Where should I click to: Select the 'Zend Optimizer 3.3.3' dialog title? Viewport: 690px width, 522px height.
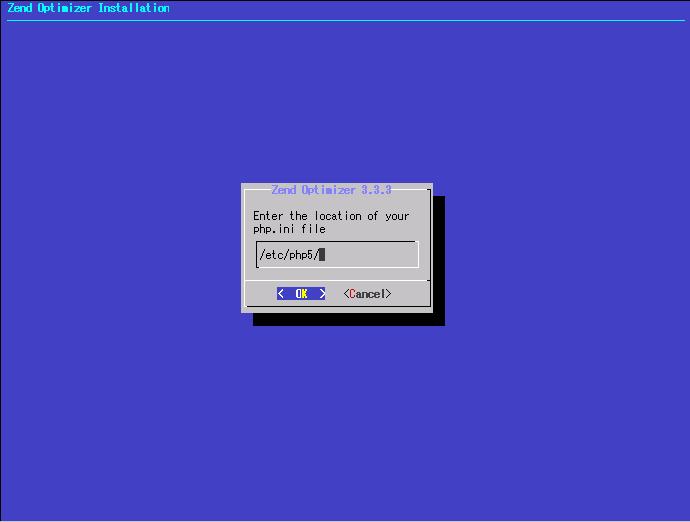tap(331, 190)
